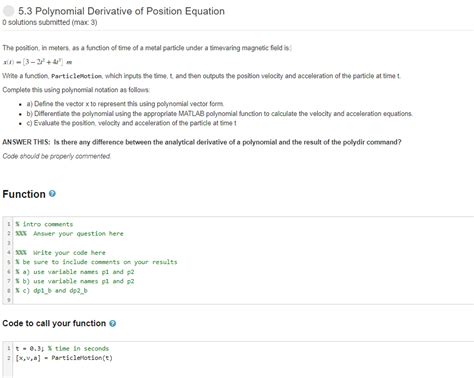Click the 'dp1_b and dp2_b' comment line
The image size is (474, 378).
[x=51, y=291]
